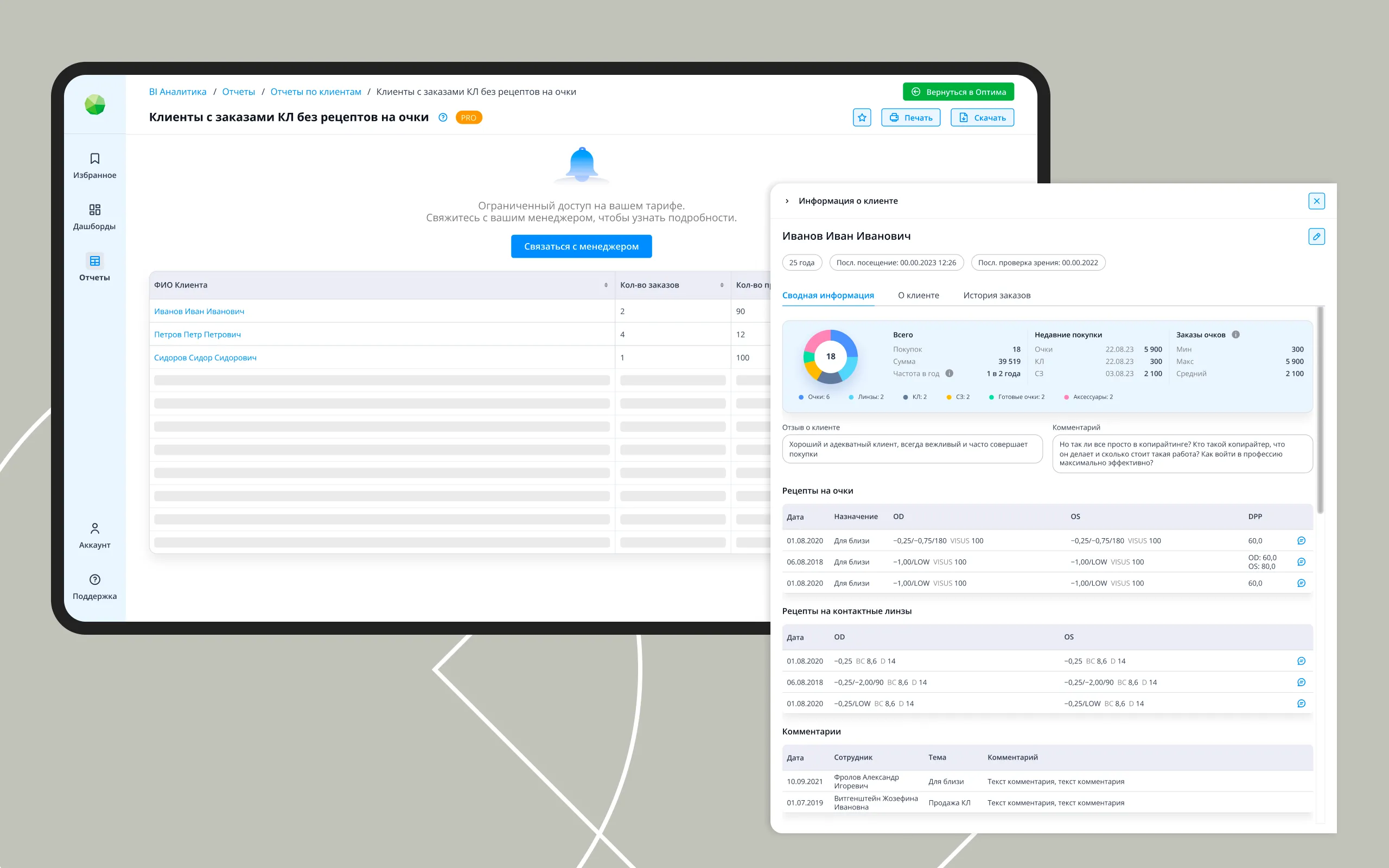Click Посл. проверка зрения chip
Viewport: 1389px width, 868px height.
pos(1038,263)
